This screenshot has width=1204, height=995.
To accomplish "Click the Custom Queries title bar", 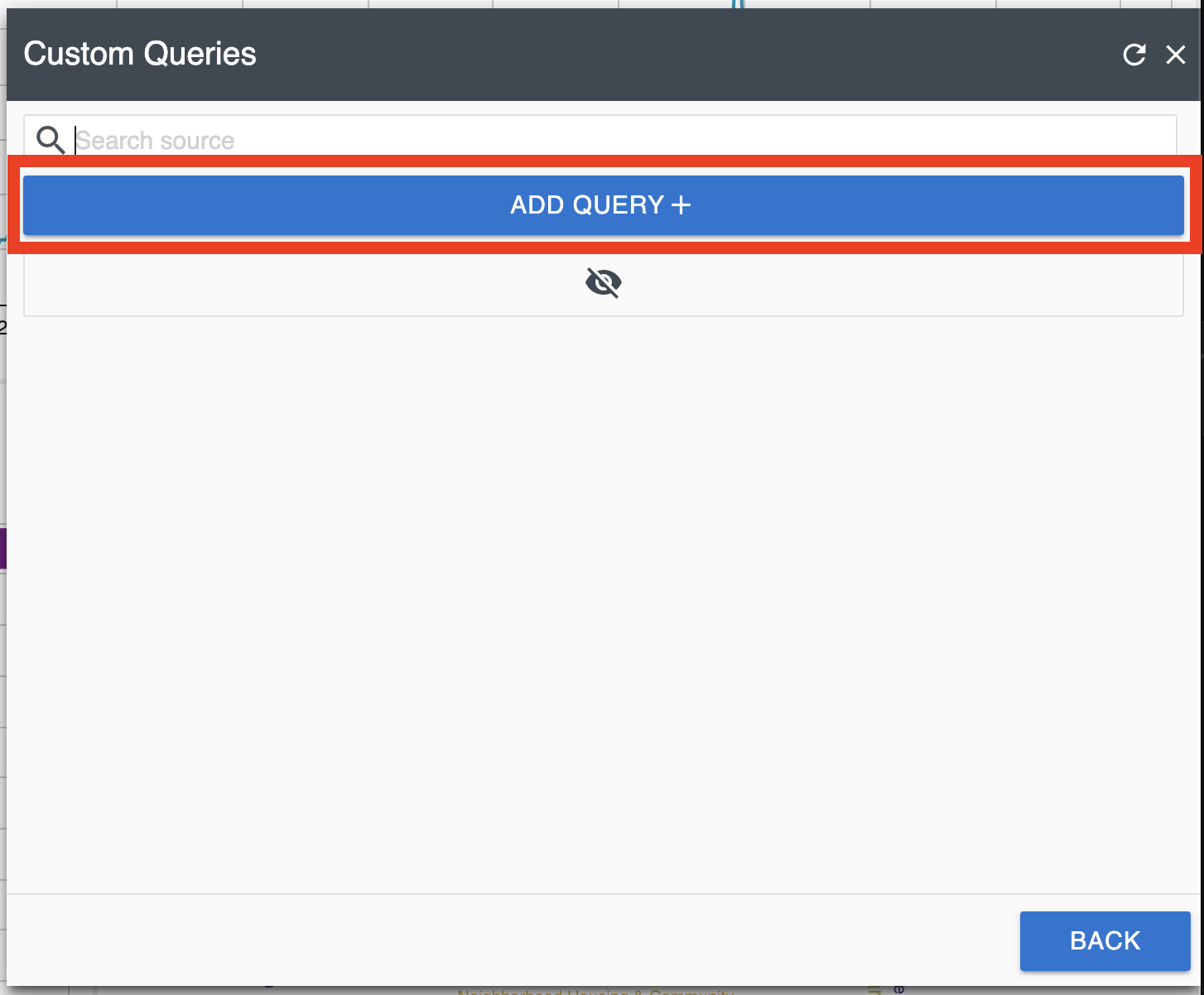I will 139,53.
